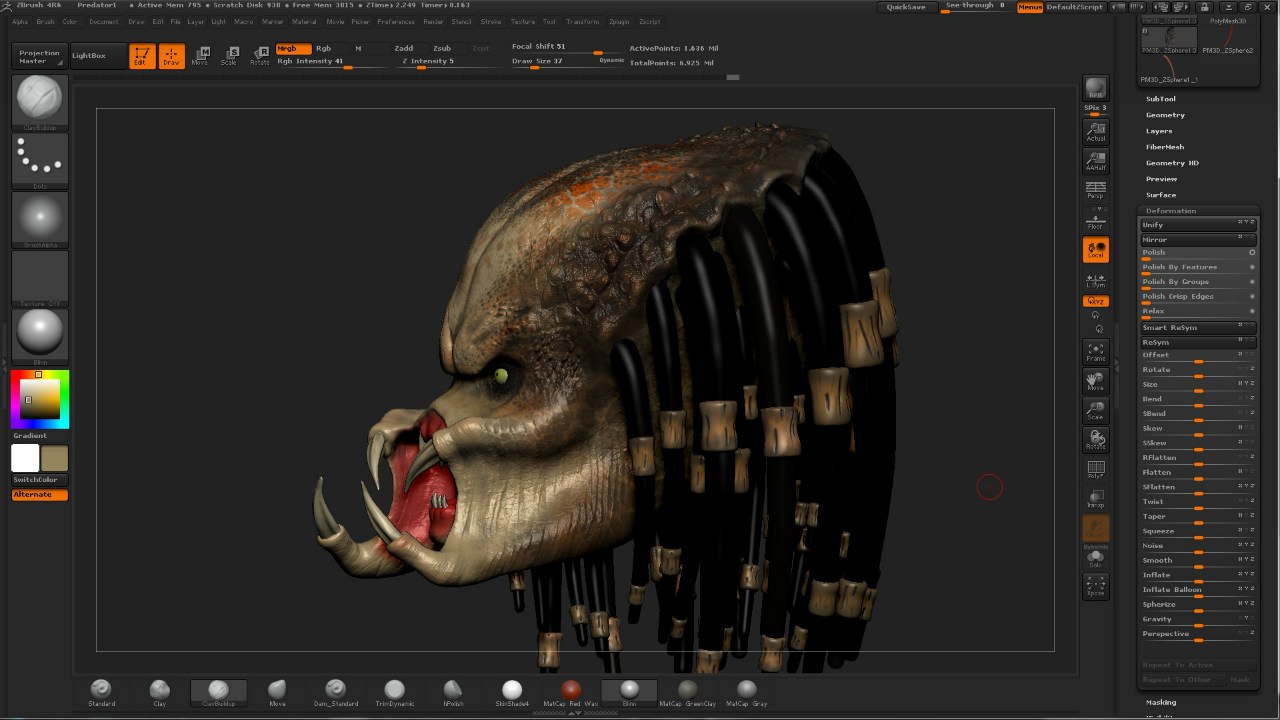Expand the Surface section
Screen dimensions: 1280x720
pyautogui.click(x=1161, y=195)
